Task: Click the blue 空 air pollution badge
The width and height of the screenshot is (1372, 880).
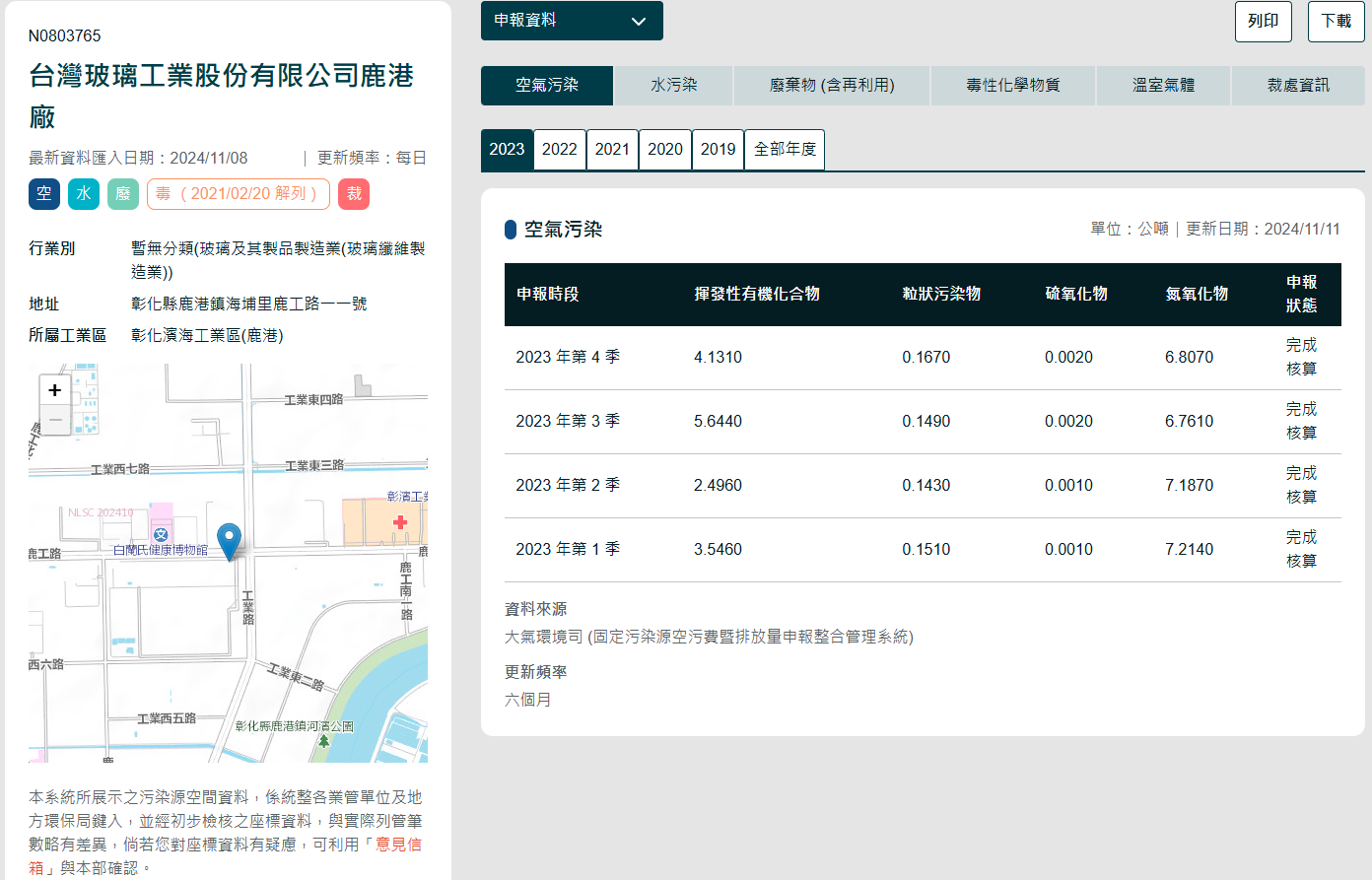Action: click(x=44, y=194)
